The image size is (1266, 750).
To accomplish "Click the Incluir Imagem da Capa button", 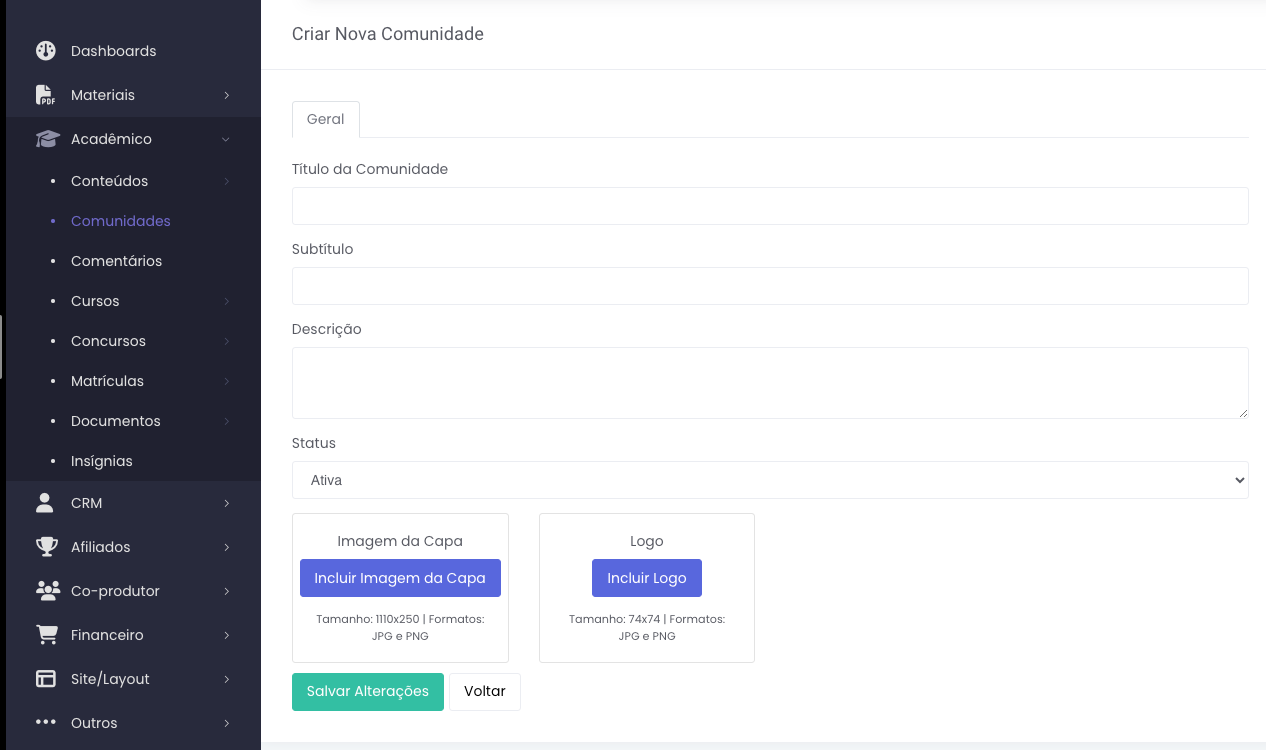I will 400,578.
